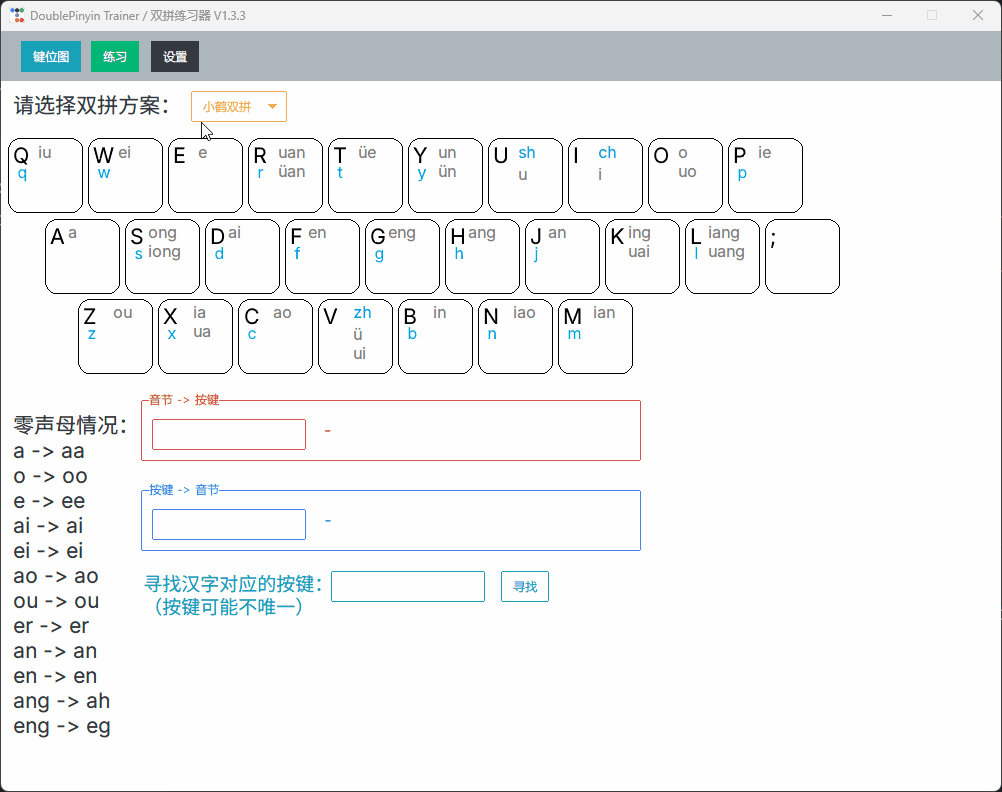The image size is (1002, 792).
Task: Click the 零声母情况 heading
Action: (x=71, y=425)
